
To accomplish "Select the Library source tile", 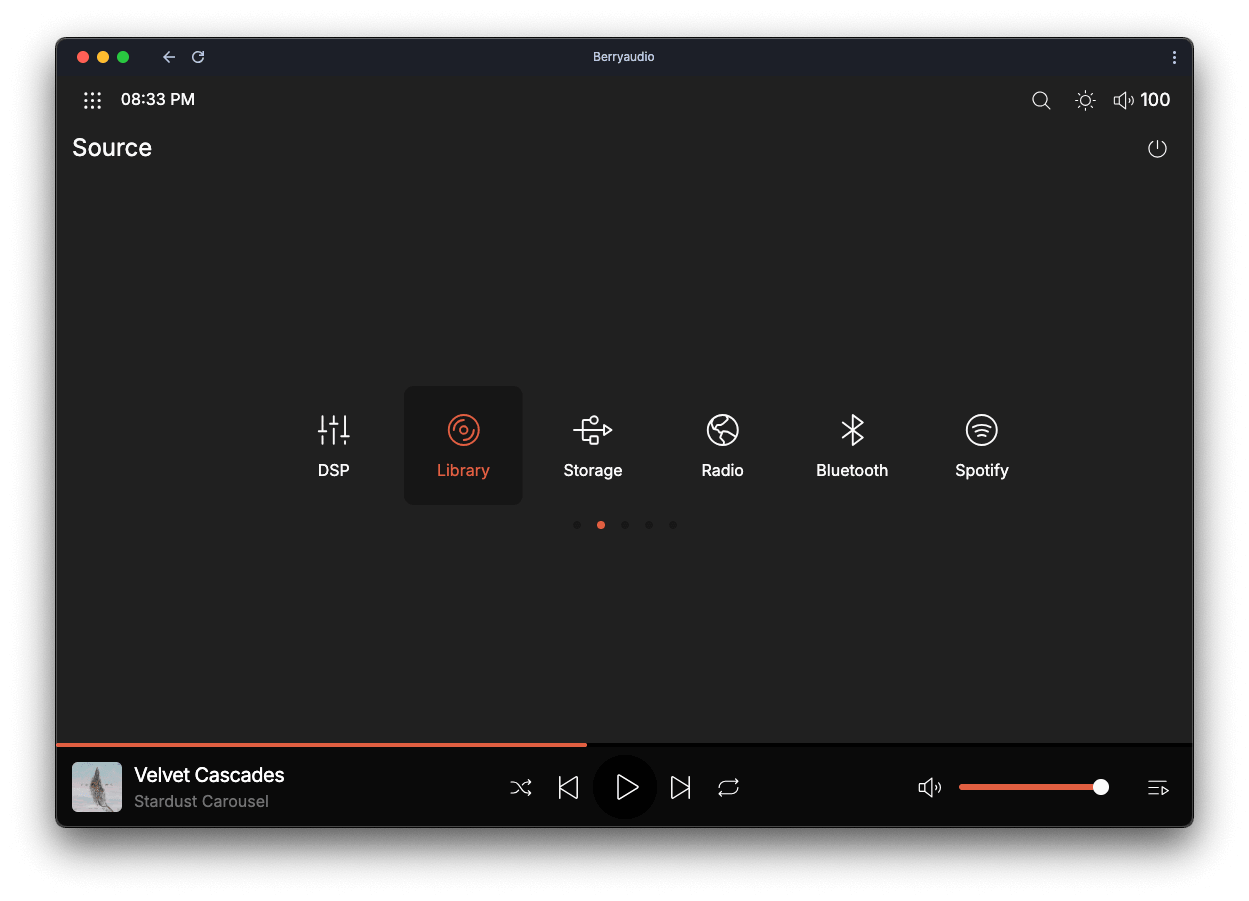I will [463, 445].
